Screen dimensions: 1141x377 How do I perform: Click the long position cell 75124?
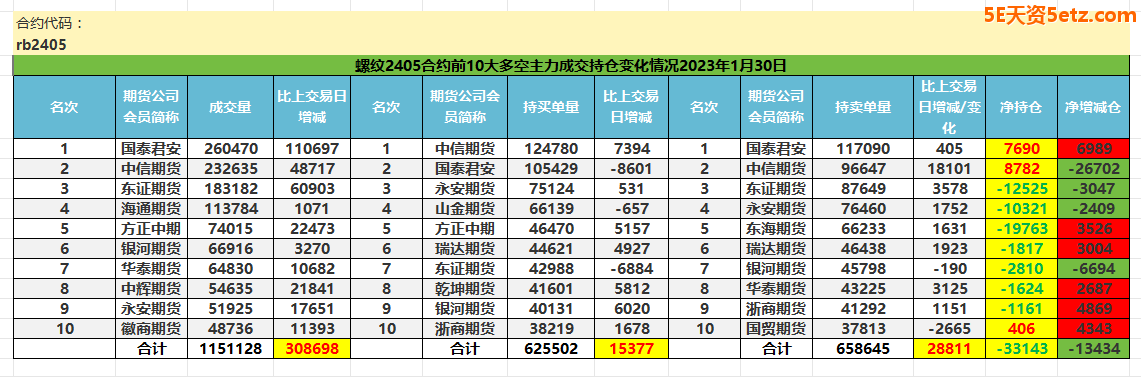551,189
